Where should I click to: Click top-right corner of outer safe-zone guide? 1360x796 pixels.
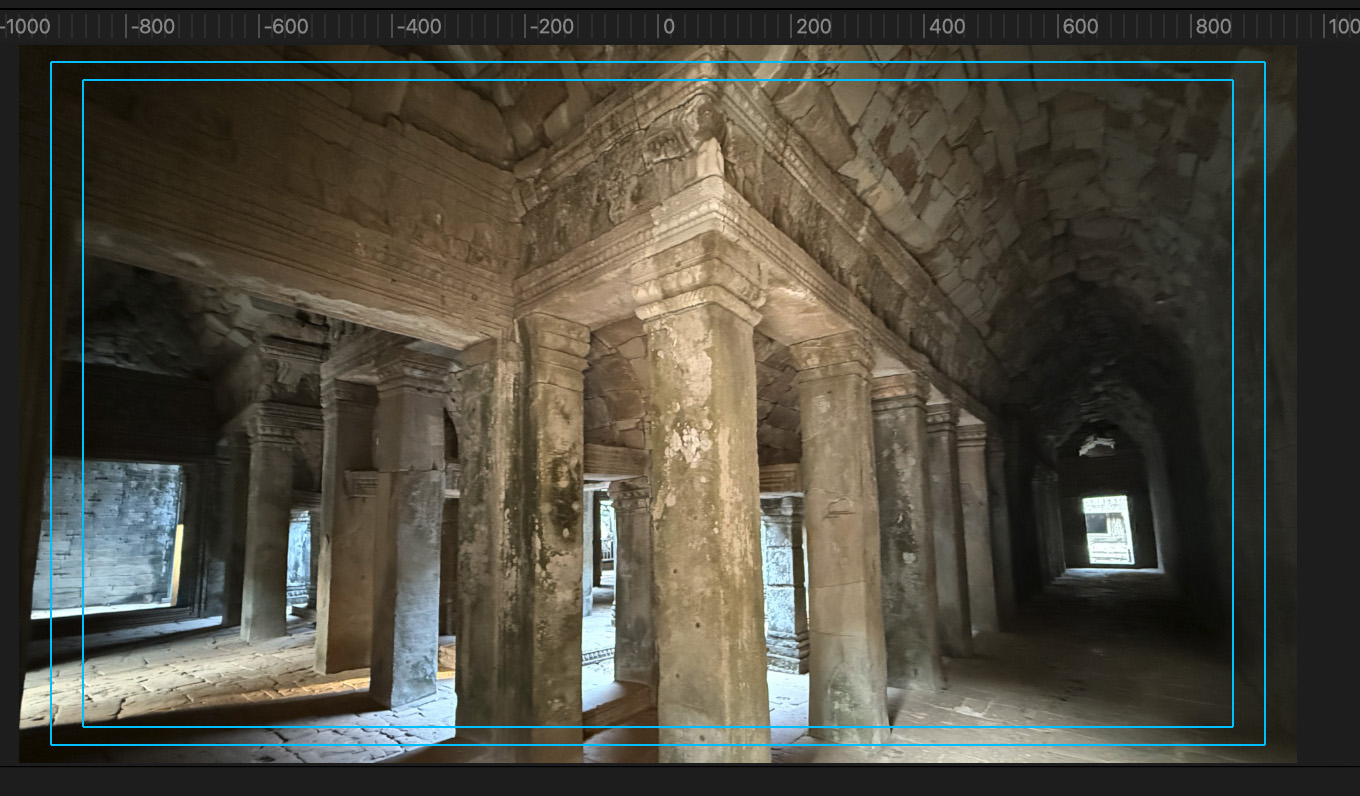pyautogui.click(x=1264, y=63)
